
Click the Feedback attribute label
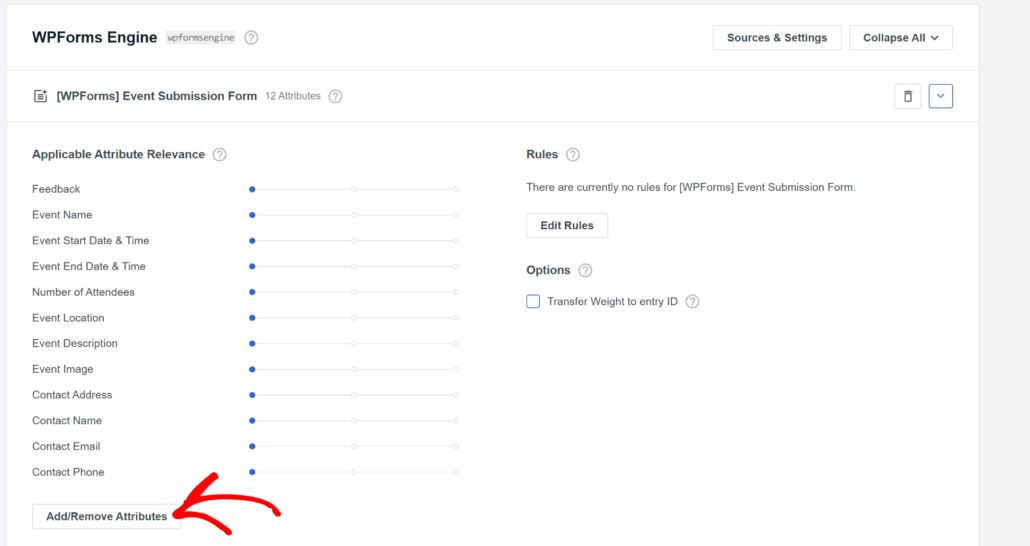(56, 189)
